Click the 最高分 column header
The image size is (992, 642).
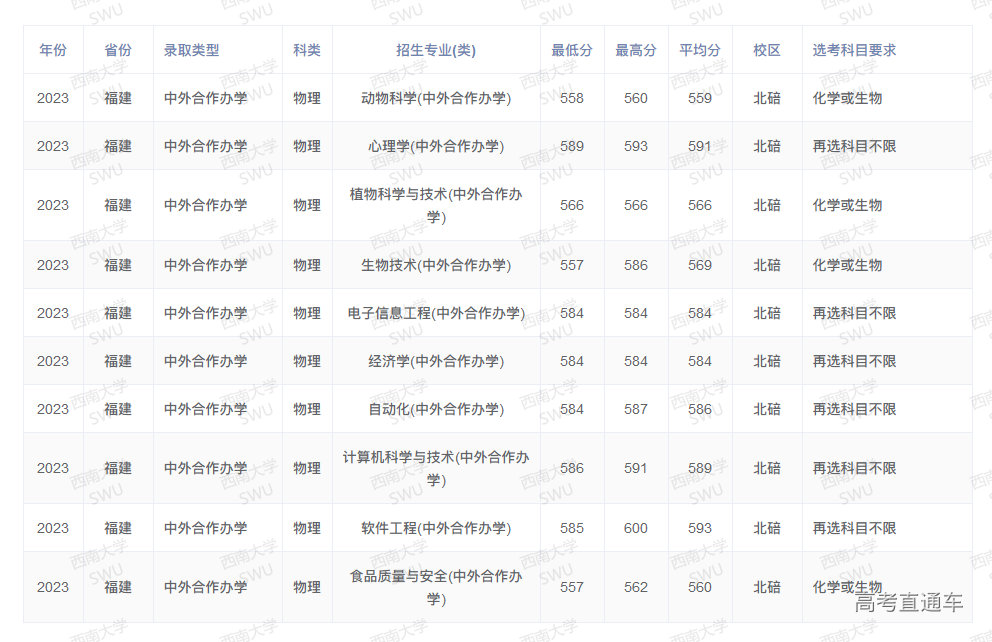636,49
